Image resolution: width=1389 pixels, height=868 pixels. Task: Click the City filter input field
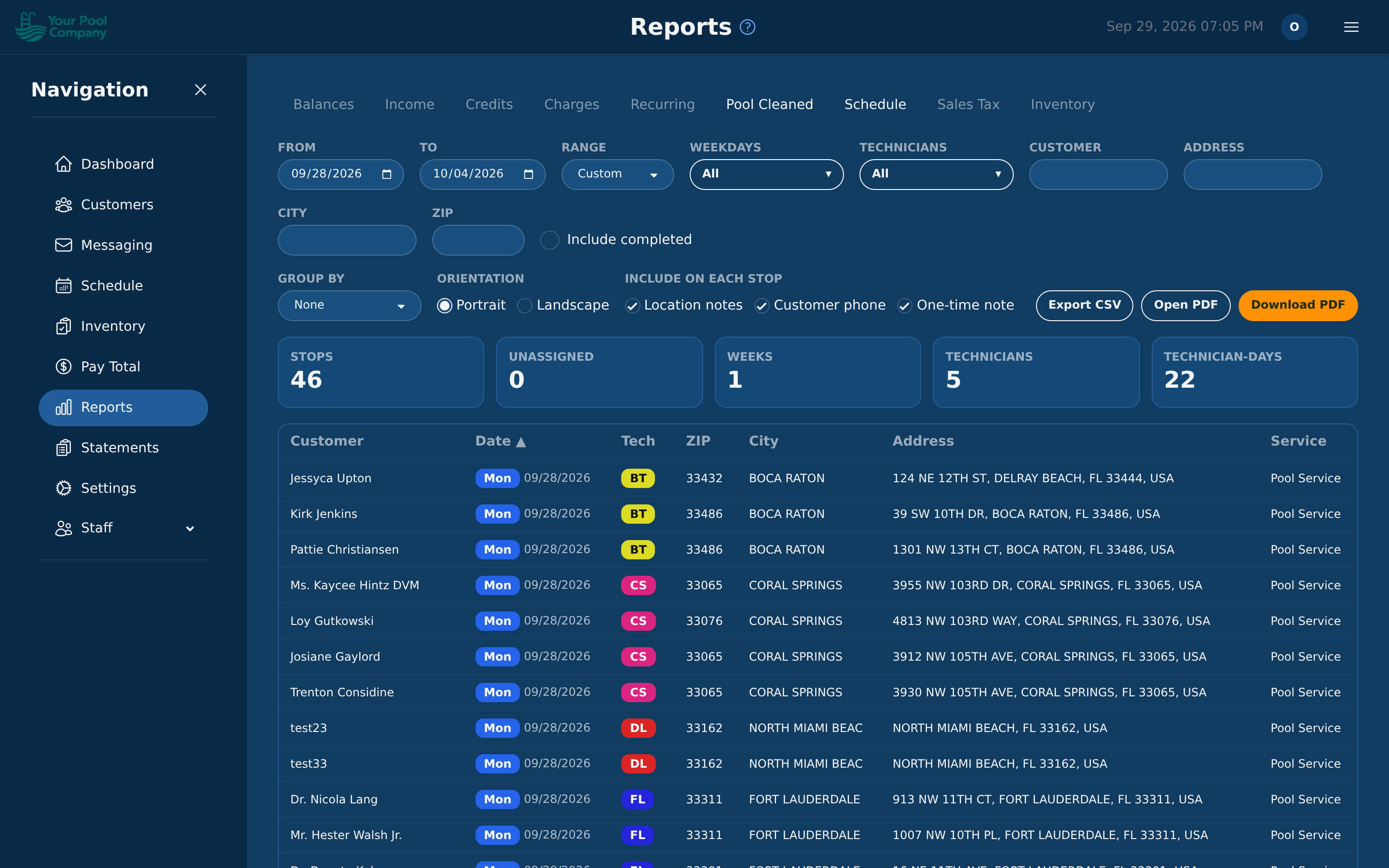[x=347, y=240]
